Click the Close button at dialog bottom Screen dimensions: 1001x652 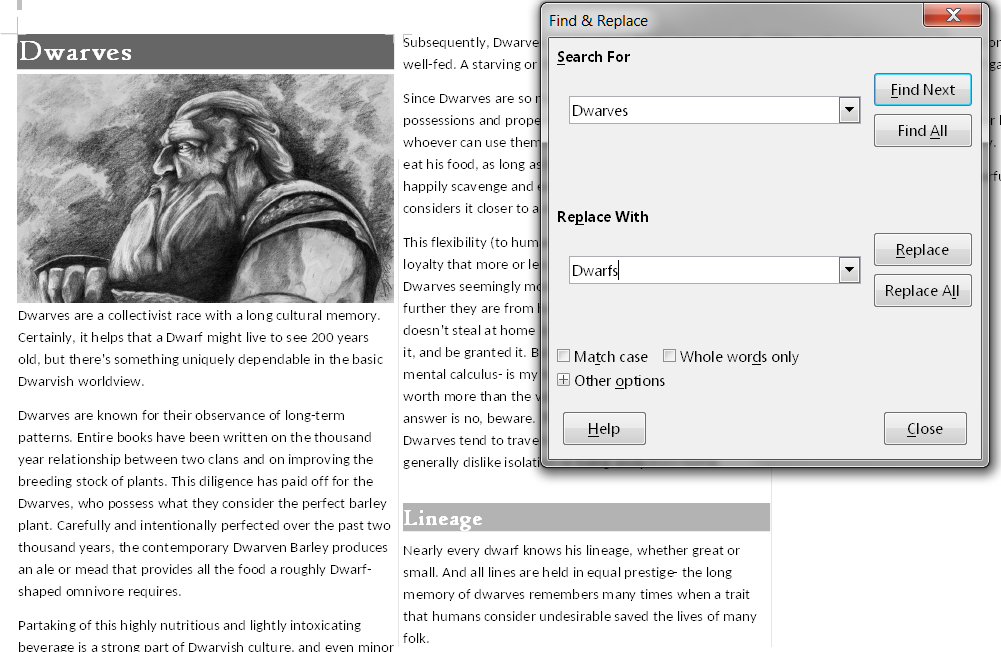tap(925, 429)
